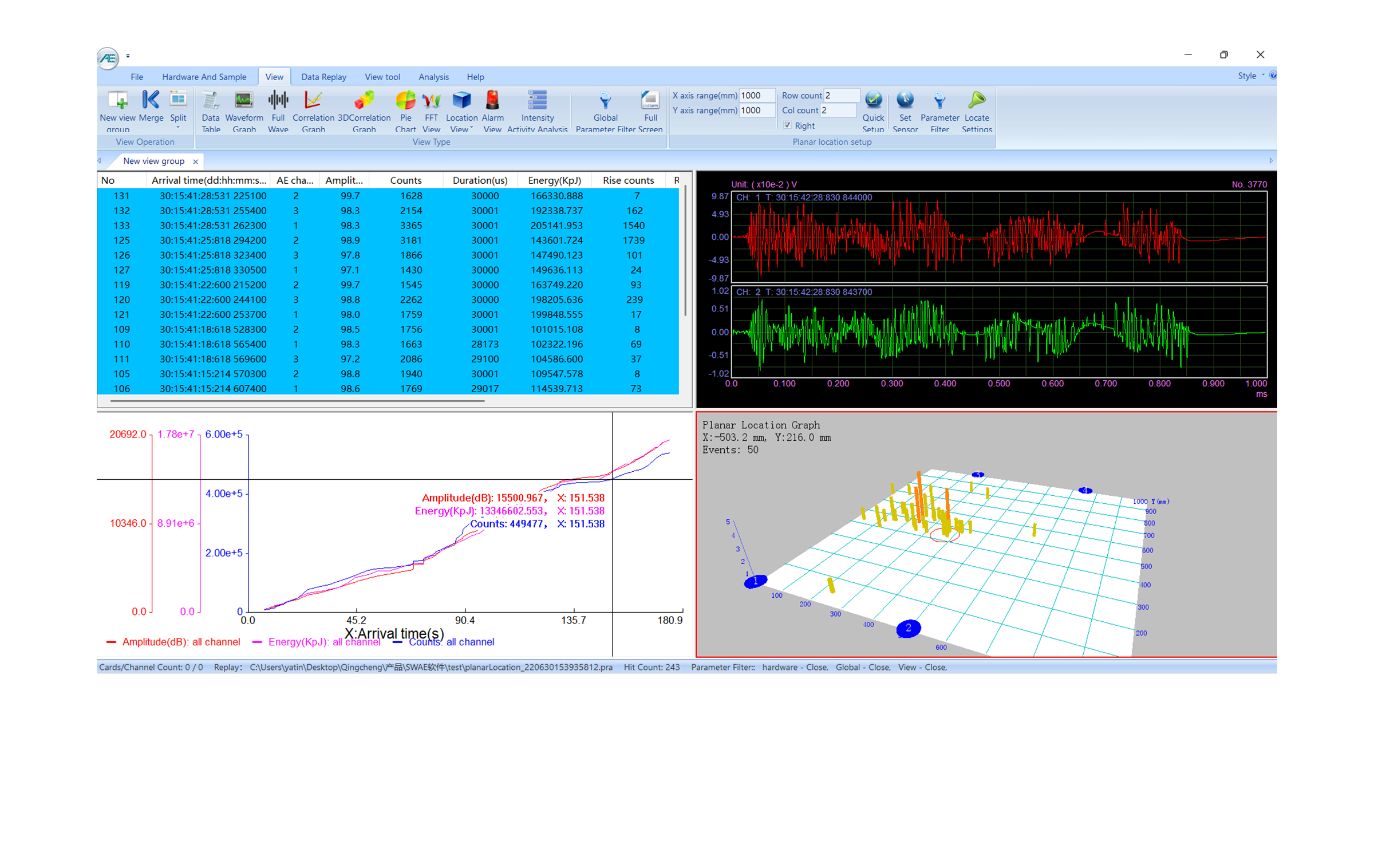Switch to the Data Replay tab
The height and width of the screenshot is (868, 1374).
[323, 77]
